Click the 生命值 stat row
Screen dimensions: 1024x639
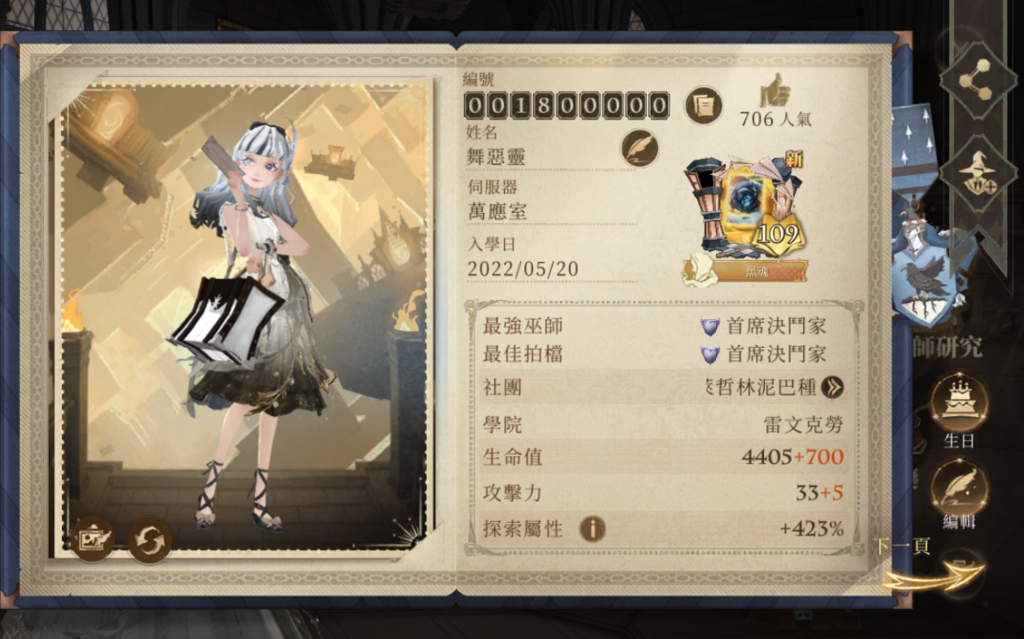point(662,456)
